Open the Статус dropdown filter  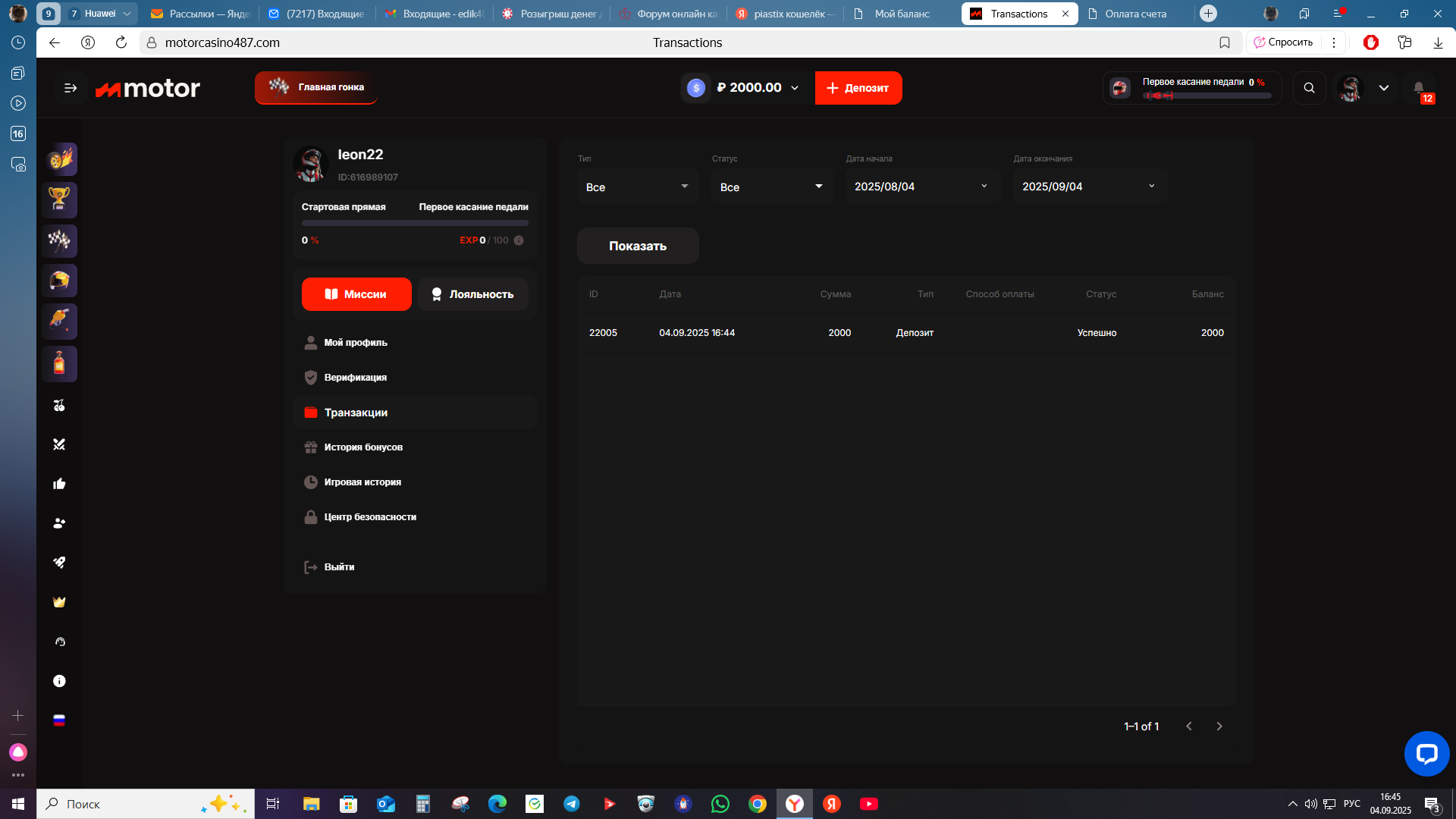click(771, 187)
